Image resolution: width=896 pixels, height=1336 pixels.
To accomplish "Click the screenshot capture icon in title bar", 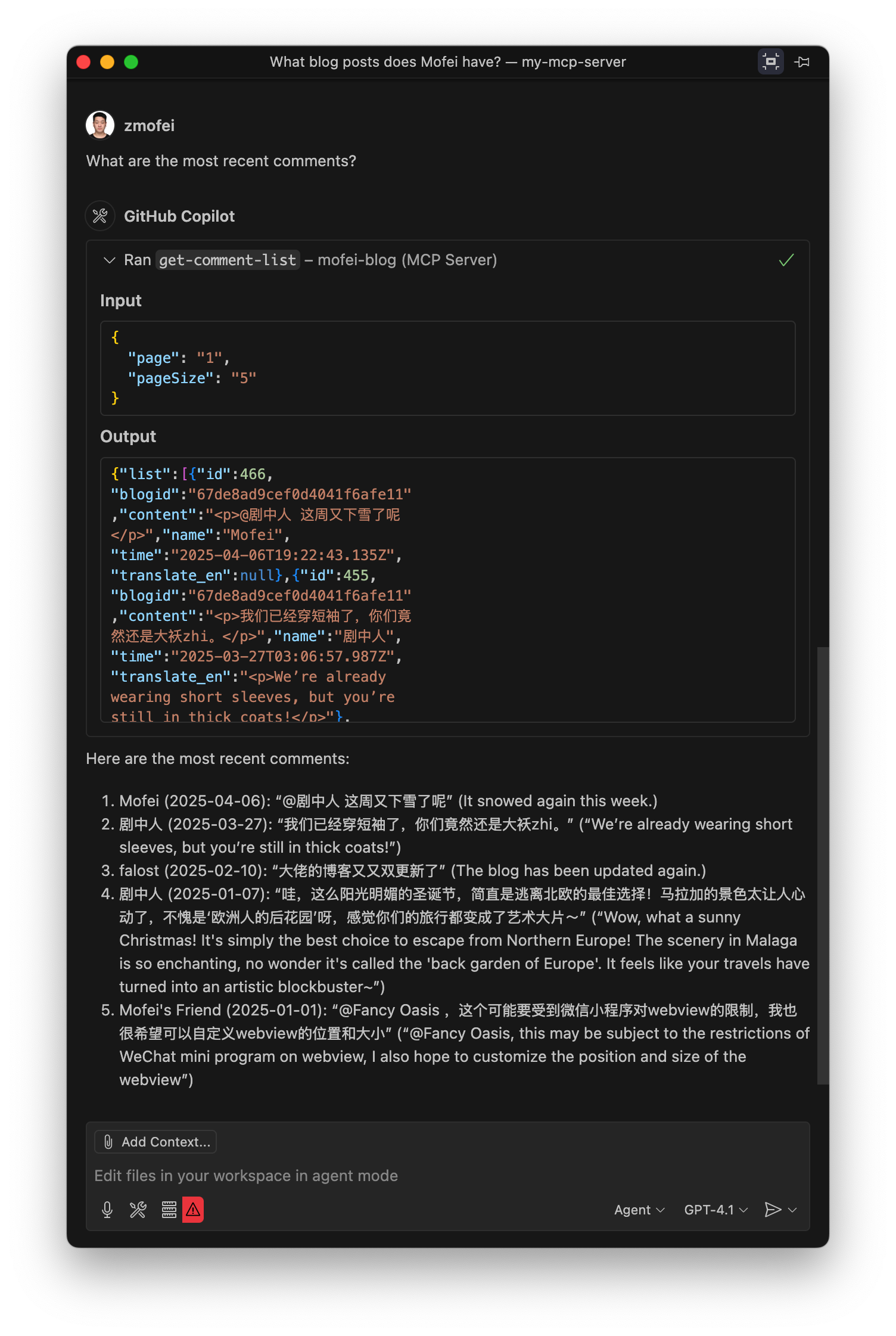I will [x=770, y=61].
